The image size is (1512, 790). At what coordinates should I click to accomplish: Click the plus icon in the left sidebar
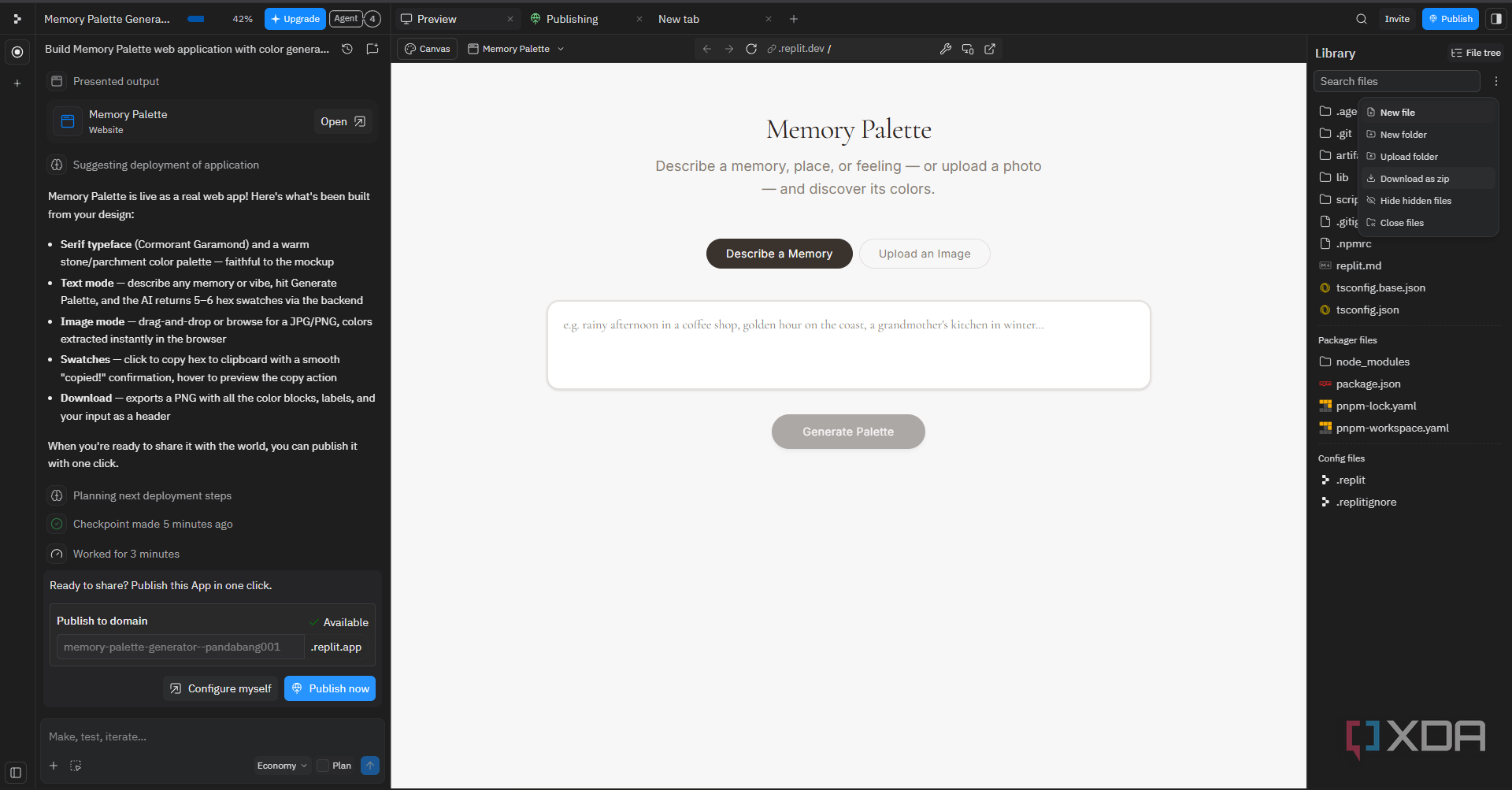[17, 83]
